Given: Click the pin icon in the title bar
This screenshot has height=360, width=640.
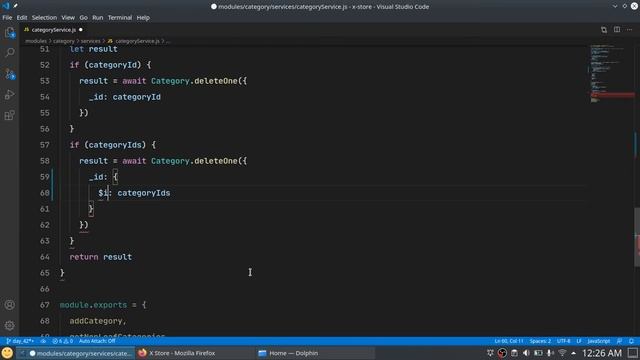Looking at the screenshot, I should coord(16,6).
